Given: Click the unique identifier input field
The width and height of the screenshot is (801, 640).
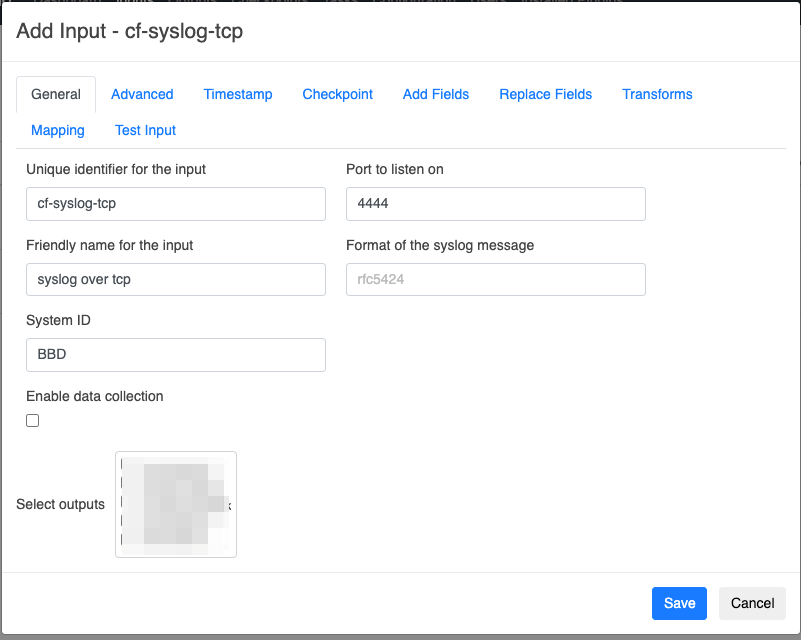Looking at the screenshot, I should pyautogui.click(x=176, y=204).
